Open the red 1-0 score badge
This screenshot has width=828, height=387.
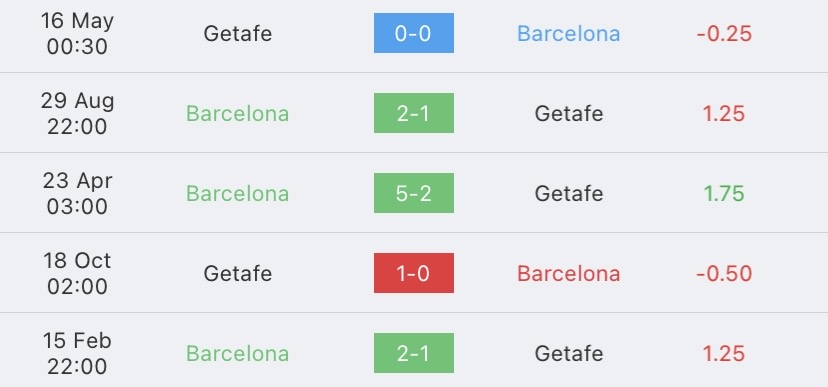pos(413,273)
